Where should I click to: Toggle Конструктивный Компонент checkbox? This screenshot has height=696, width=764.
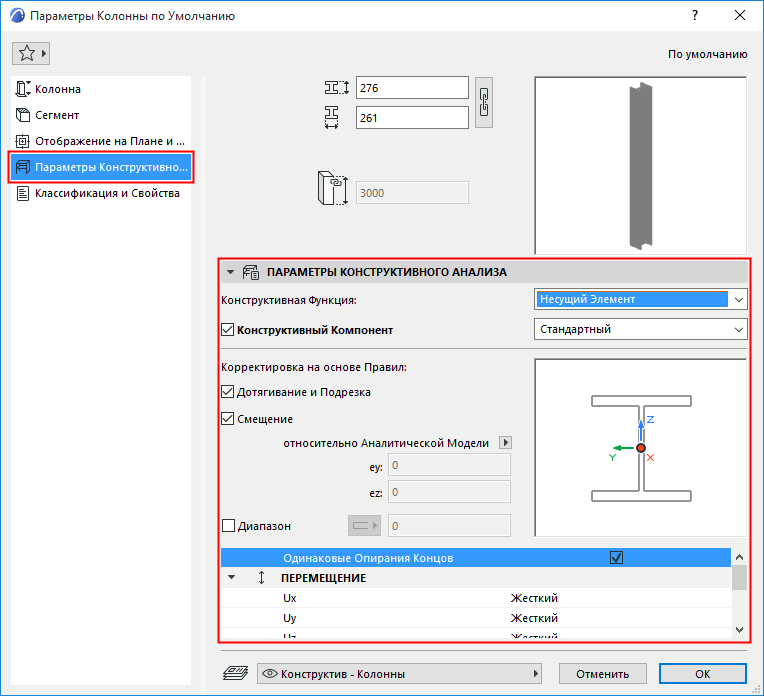[x=228, y=329]
